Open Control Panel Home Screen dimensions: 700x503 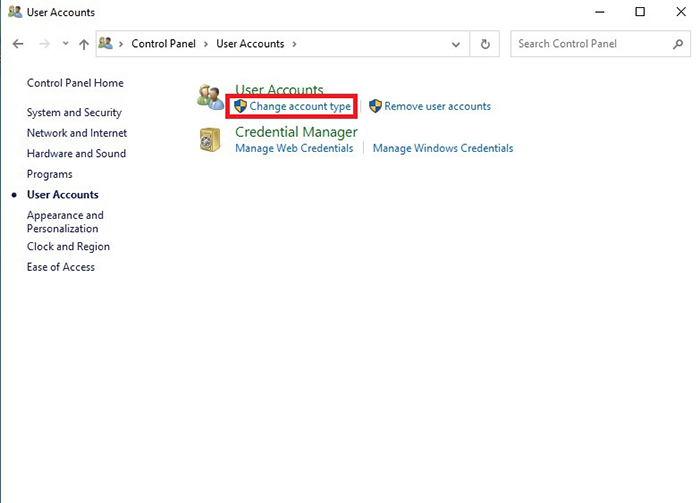[x=75, y=83]
